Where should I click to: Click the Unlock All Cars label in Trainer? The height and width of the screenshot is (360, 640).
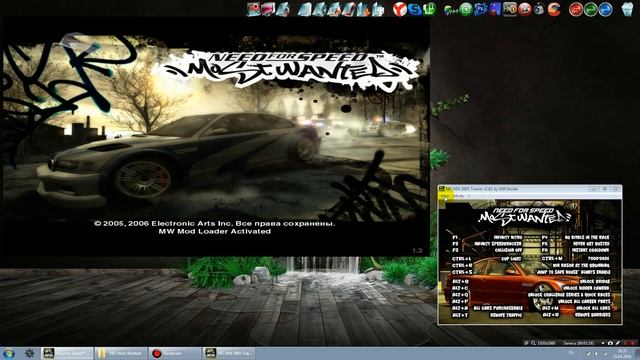point(593,308)
